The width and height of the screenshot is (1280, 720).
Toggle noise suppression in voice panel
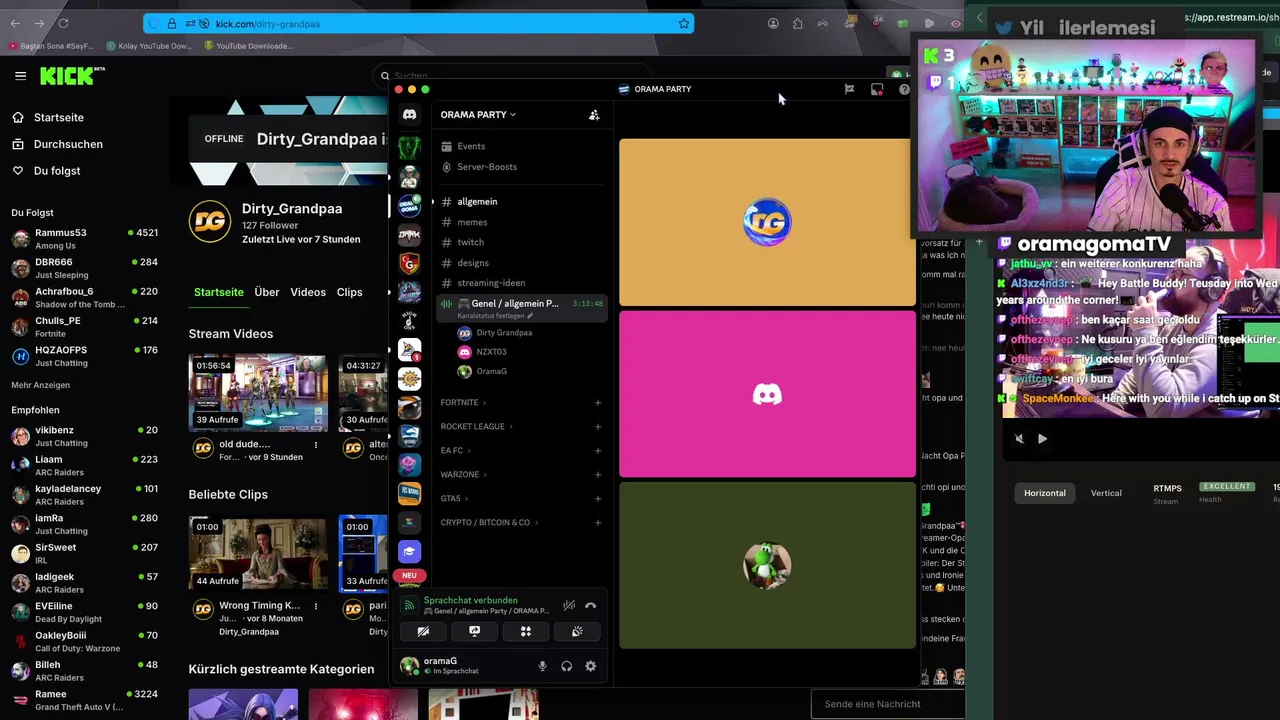(569, 605)
